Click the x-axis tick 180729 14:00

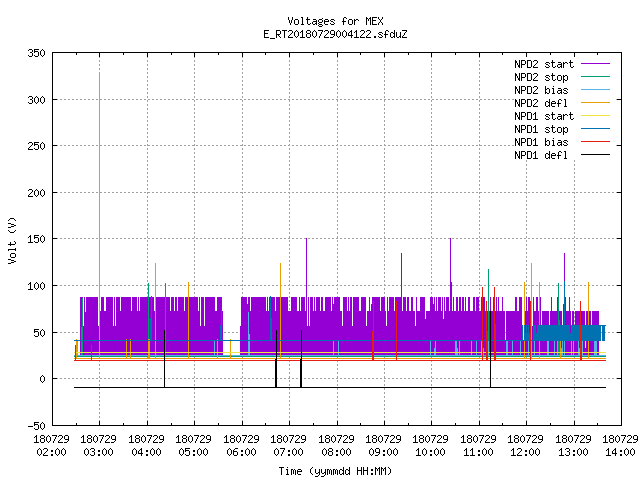620,446
